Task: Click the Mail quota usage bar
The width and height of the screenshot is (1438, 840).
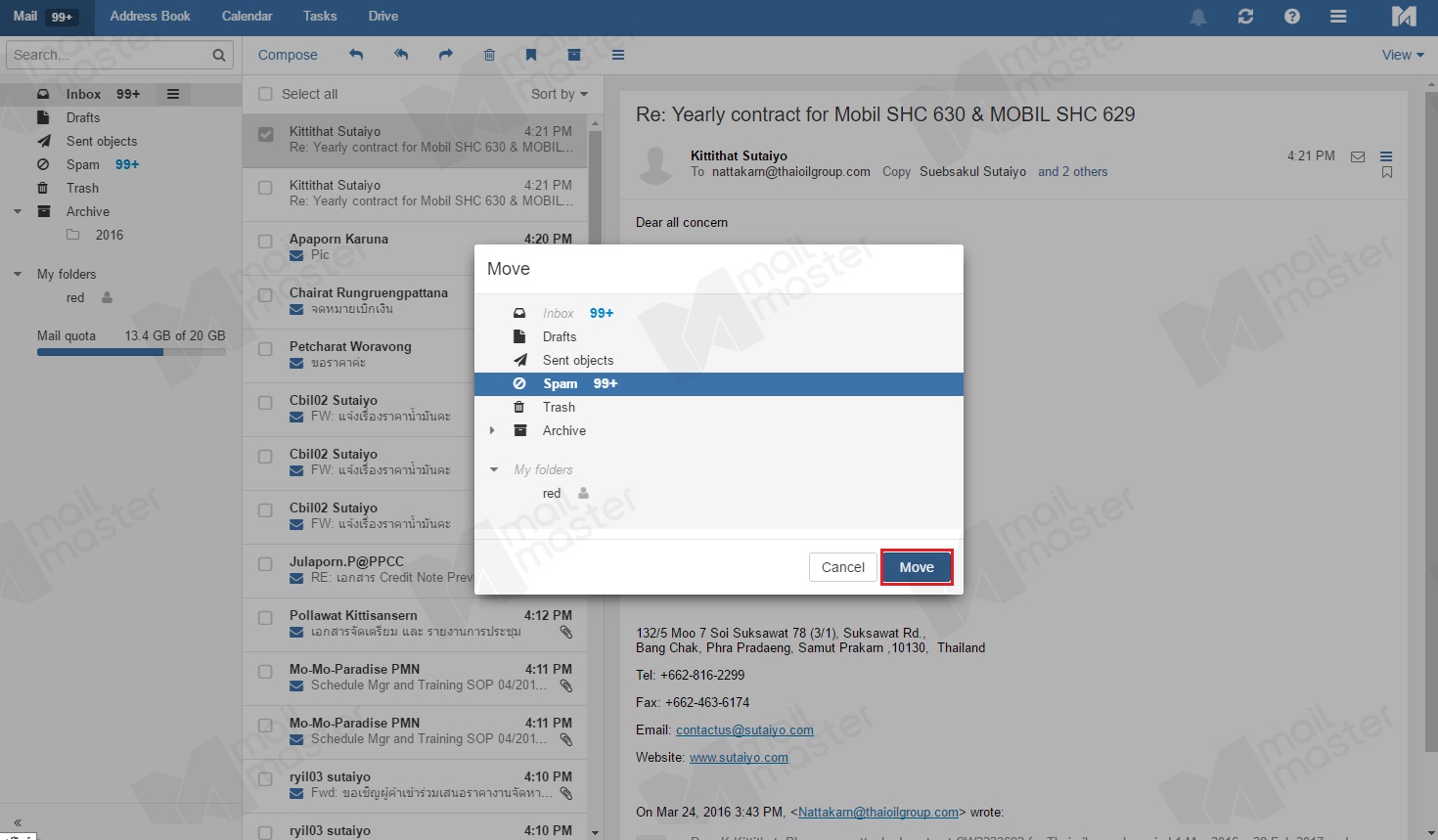Action: coord(131,352)
